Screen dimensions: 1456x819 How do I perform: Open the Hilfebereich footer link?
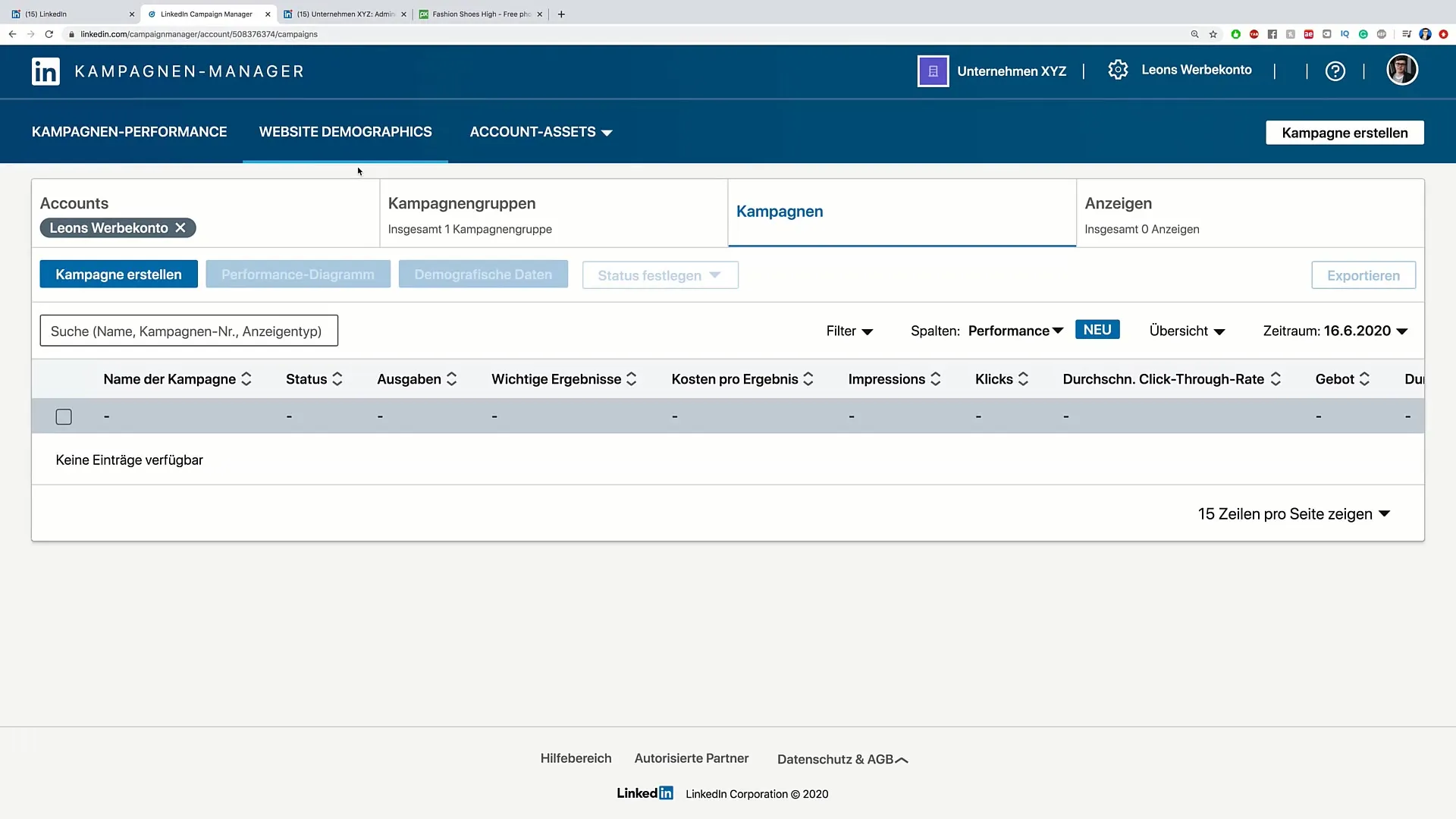pos(576,758)
